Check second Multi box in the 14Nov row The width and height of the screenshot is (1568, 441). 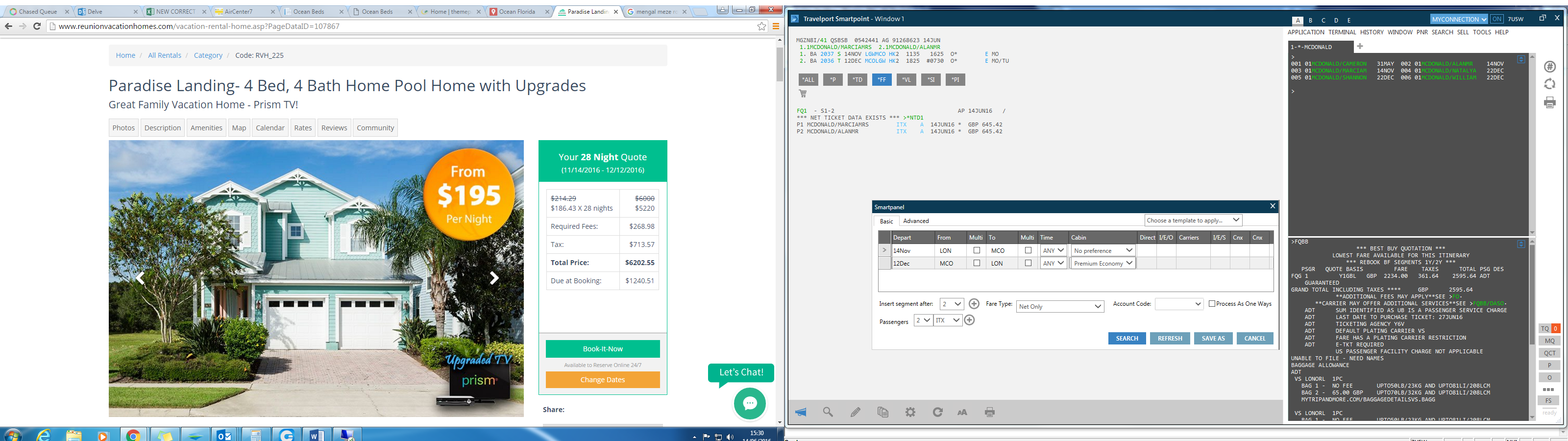1028,250
